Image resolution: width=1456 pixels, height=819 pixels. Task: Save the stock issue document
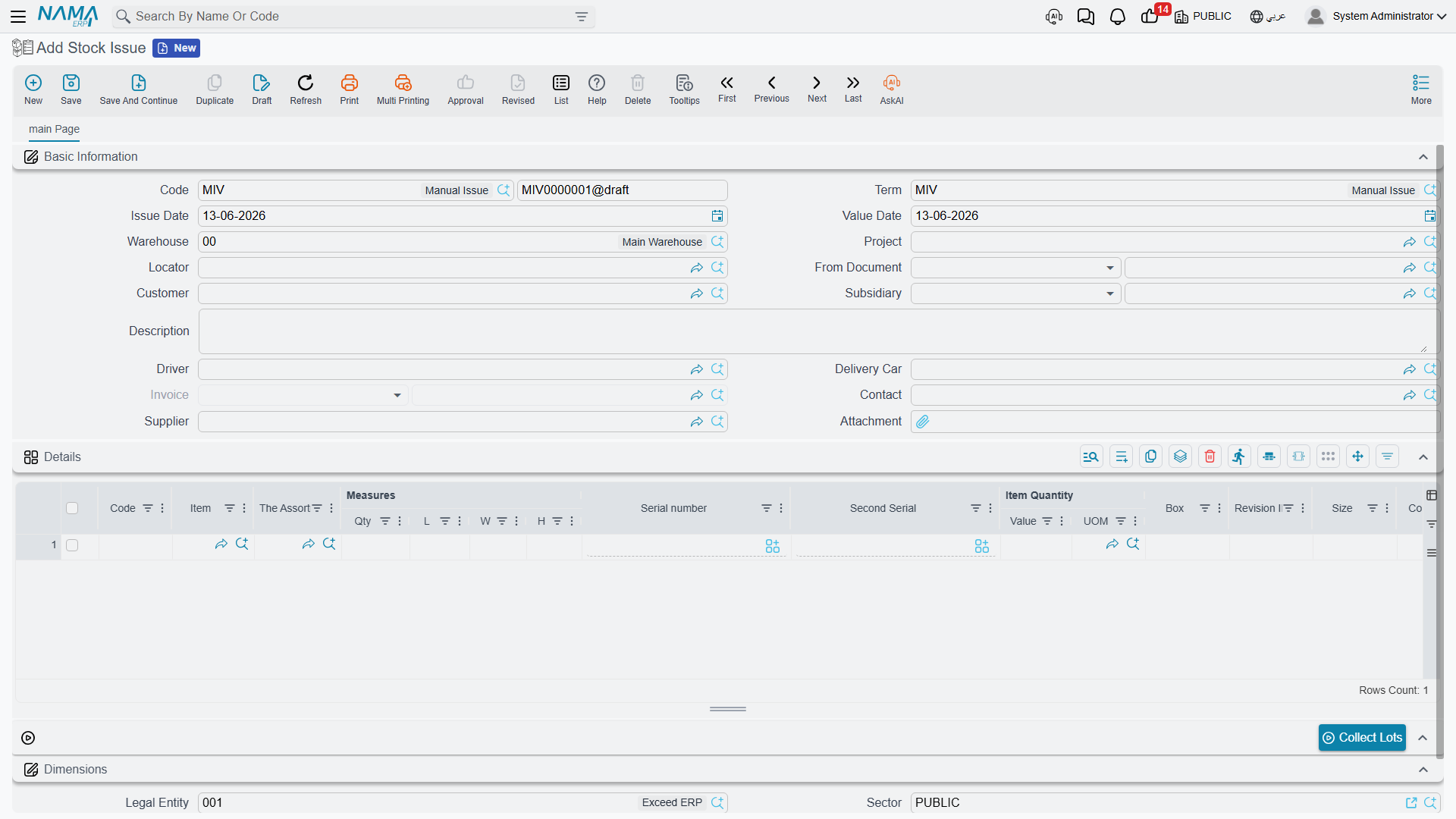pos(71,89)
